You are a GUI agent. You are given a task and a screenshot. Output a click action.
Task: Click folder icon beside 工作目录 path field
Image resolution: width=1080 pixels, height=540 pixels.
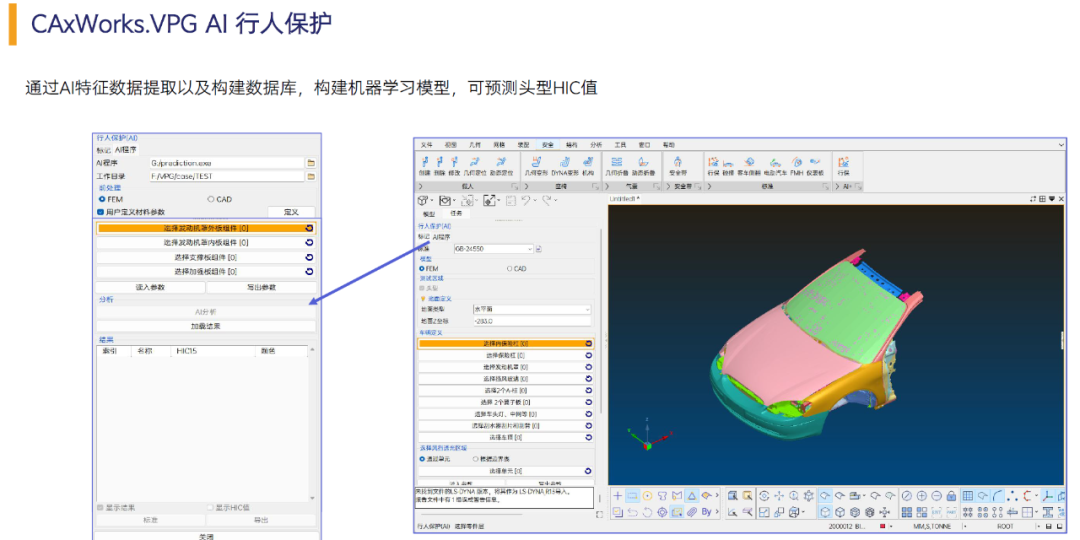[311, 176]
